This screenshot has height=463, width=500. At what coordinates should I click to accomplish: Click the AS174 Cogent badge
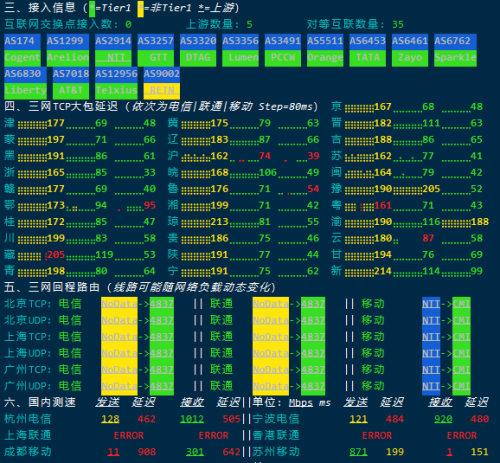point(22,50)
